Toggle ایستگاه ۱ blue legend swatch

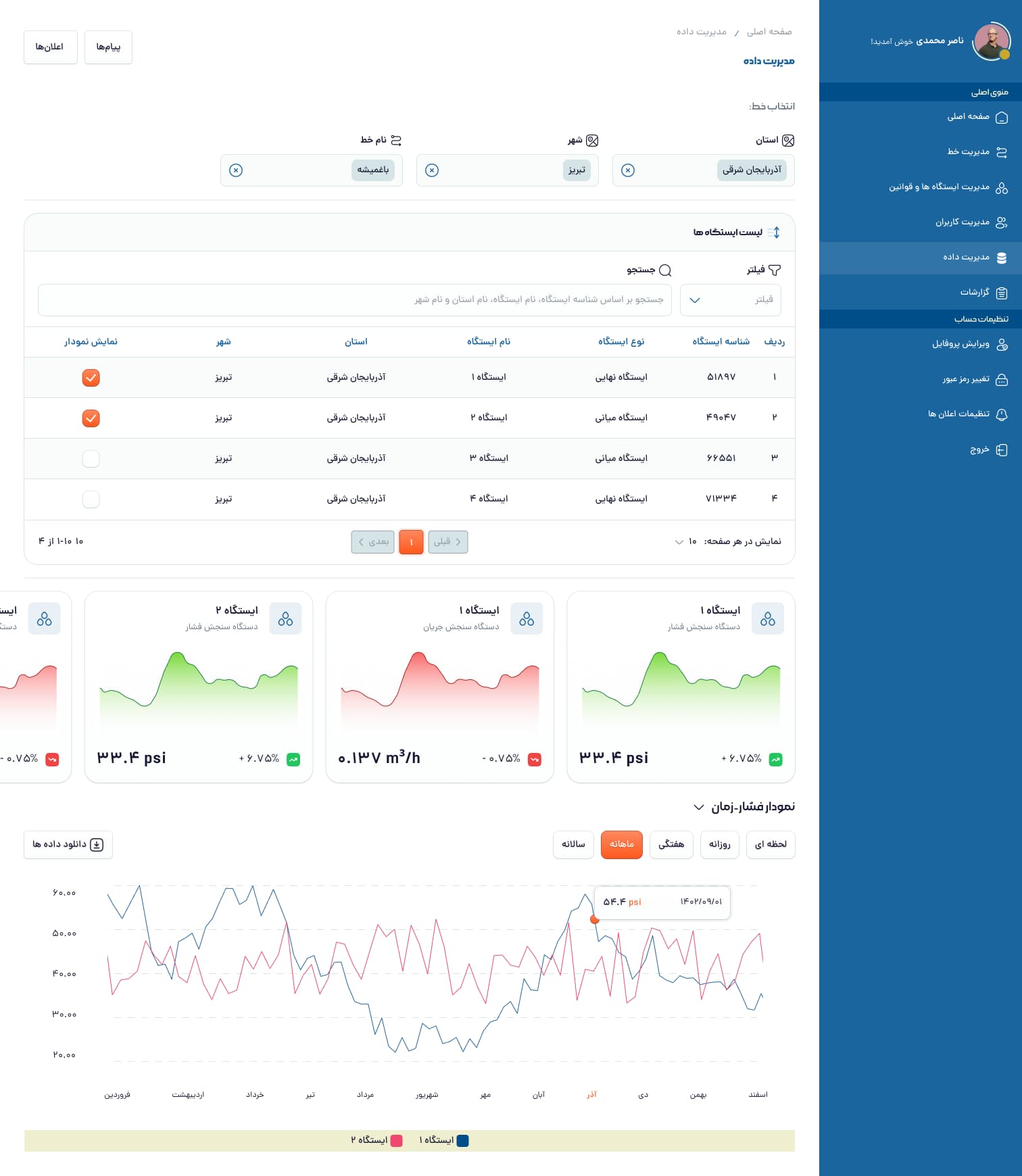[x=463, y=1141]
